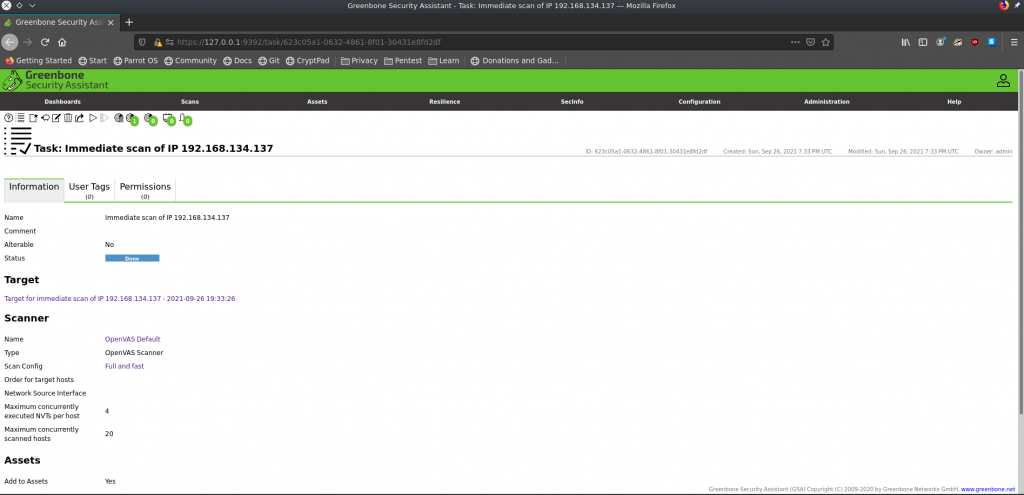The width and height of the screenshot is (1024, 495).
Task: Open the task Help icon
Action: 8,118
